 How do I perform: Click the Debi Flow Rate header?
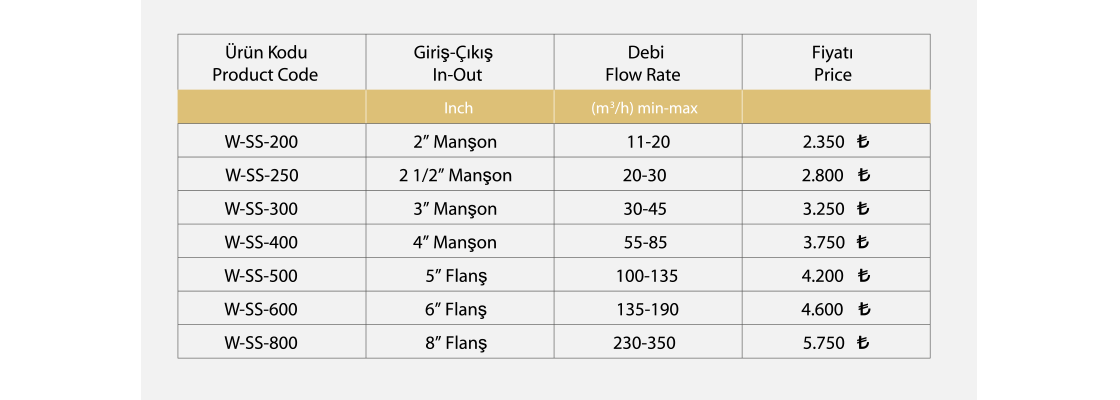coord(645,63)
